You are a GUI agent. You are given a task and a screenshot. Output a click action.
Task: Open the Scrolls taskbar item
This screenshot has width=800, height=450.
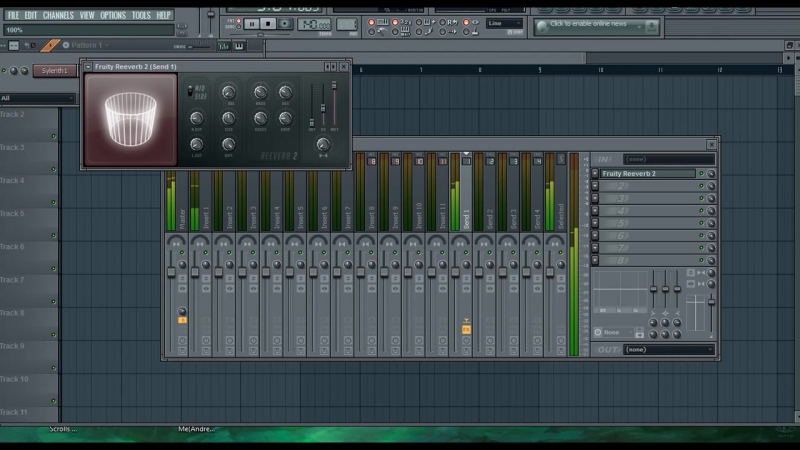[x=63, y=429]
